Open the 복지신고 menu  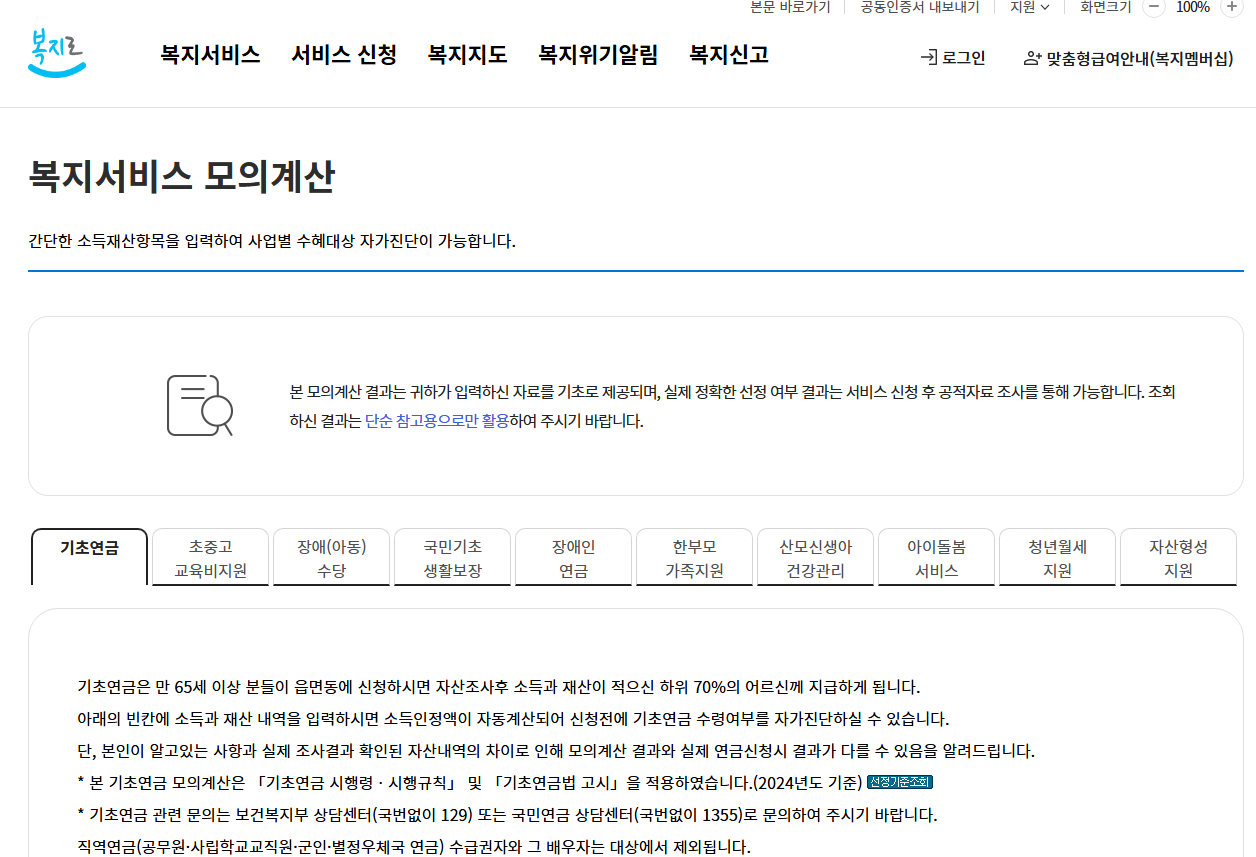click(729, 55)
